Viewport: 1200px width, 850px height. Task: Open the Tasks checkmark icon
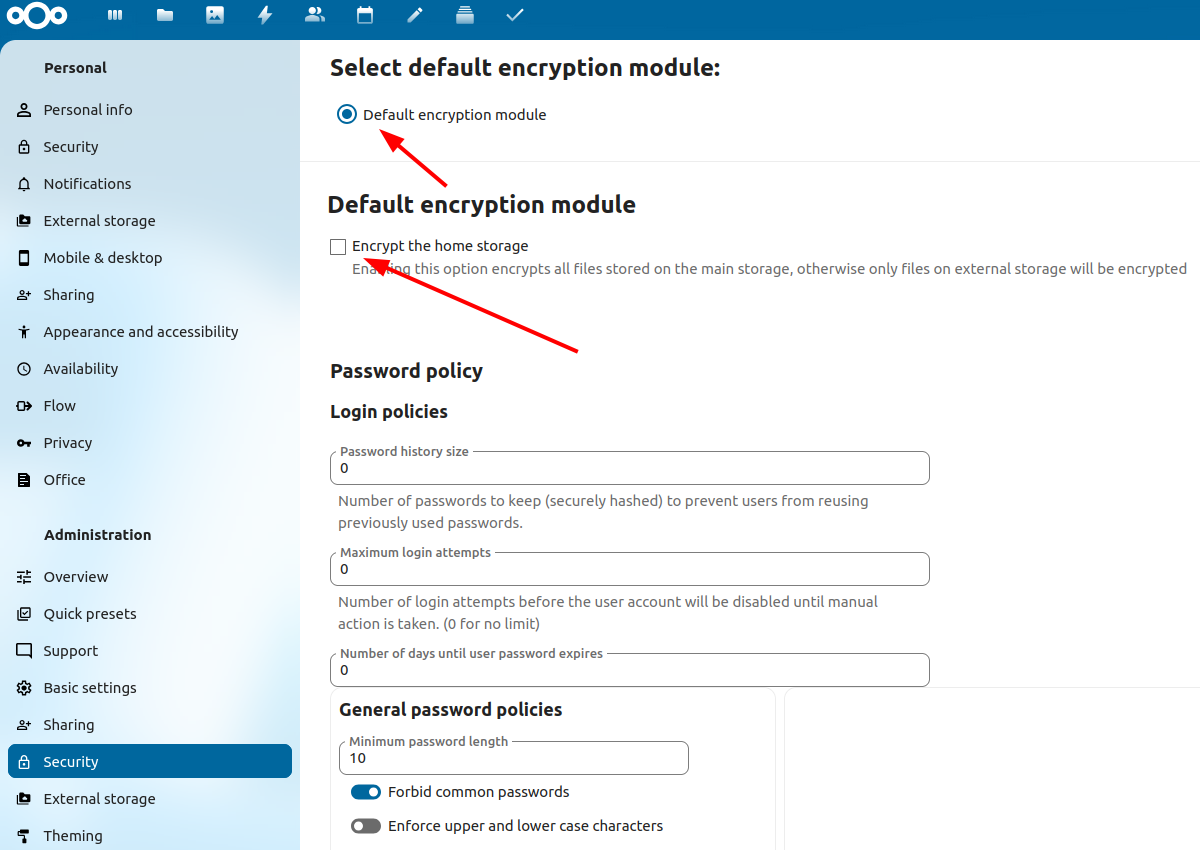(514, 15)
